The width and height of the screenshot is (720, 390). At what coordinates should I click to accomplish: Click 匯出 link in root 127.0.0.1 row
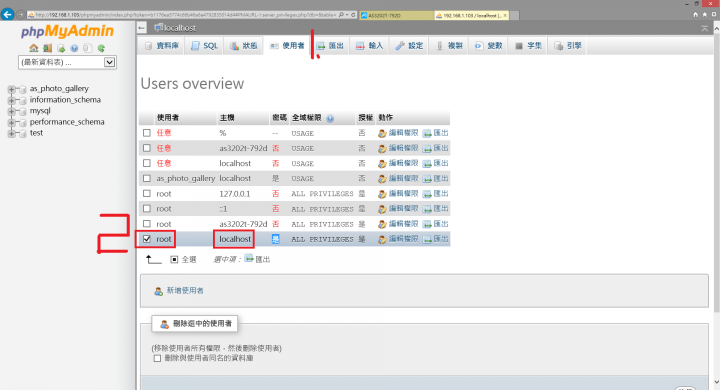pos(441,193)
